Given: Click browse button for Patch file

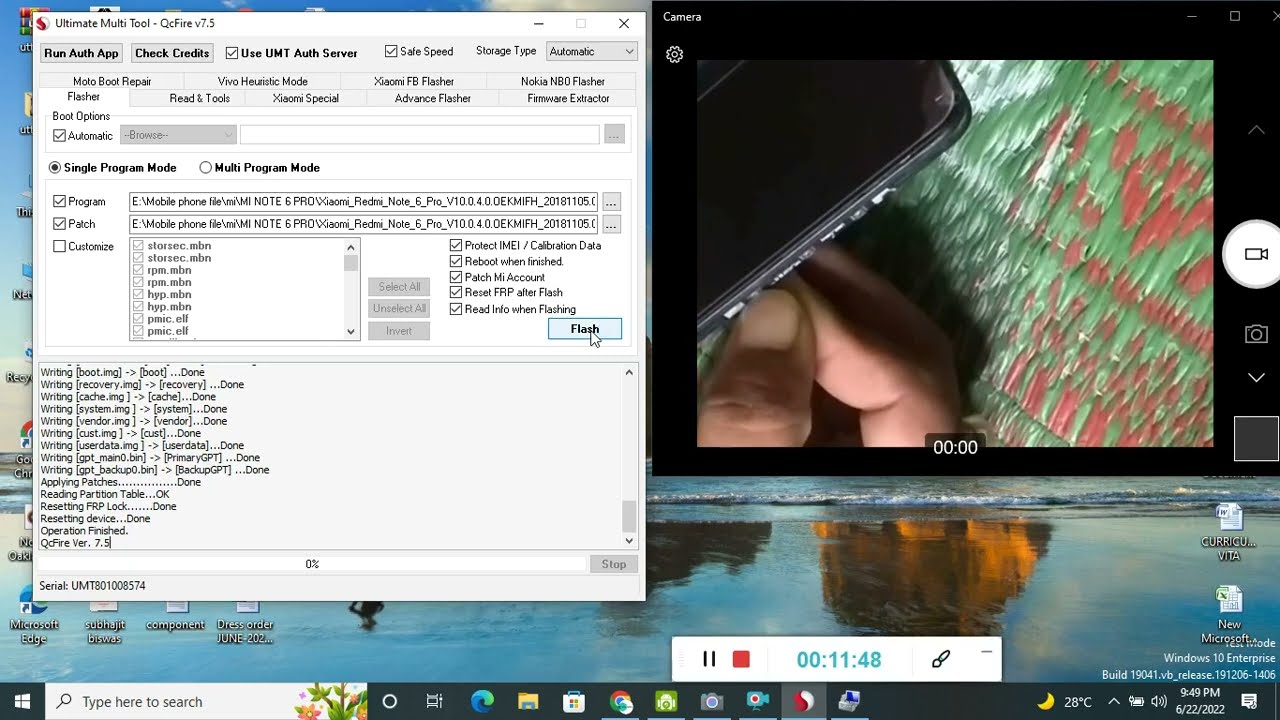Looking at the screenshot, I should click(611, 224).
